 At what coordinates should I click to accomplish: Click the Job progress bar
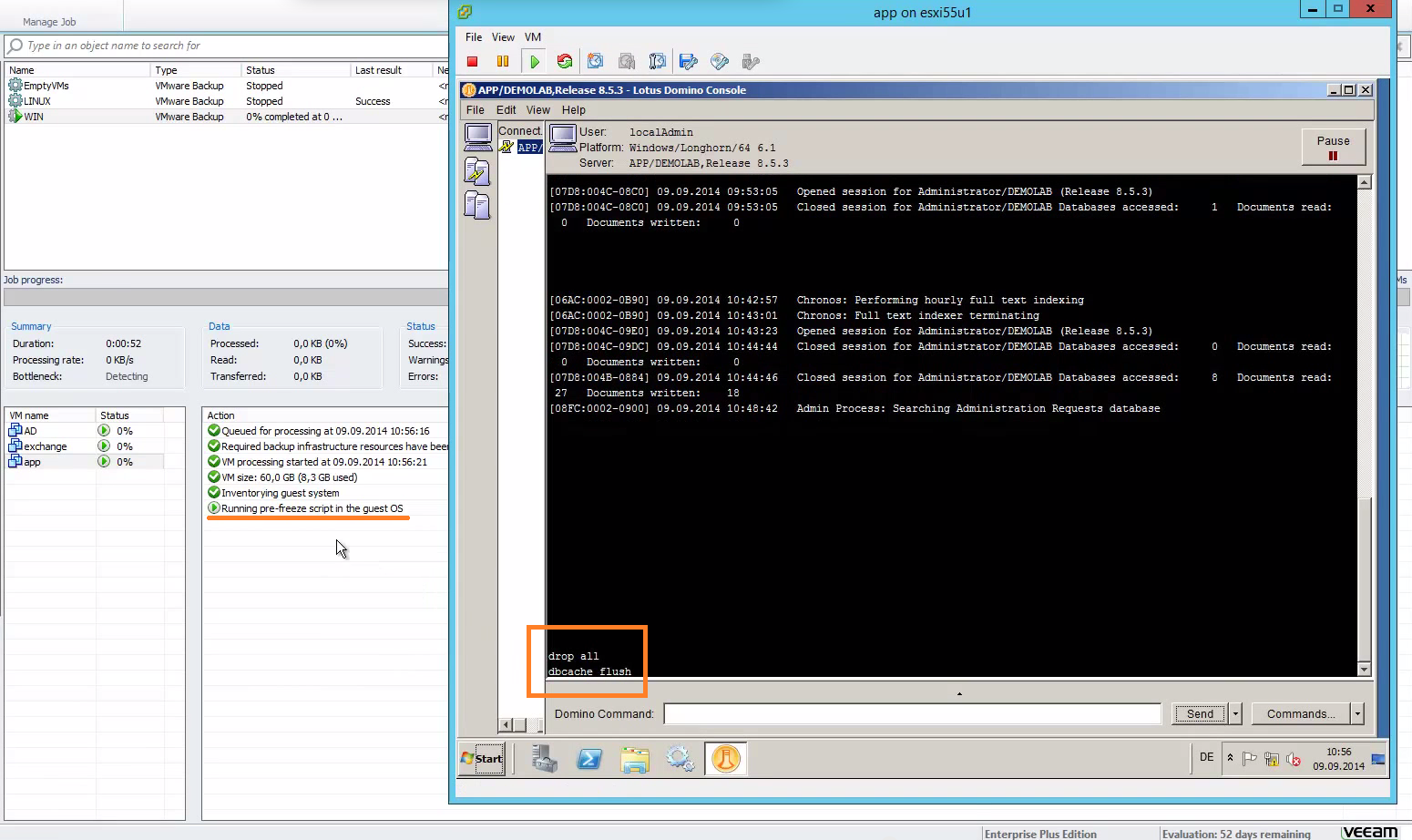click(x=226, y=297)
